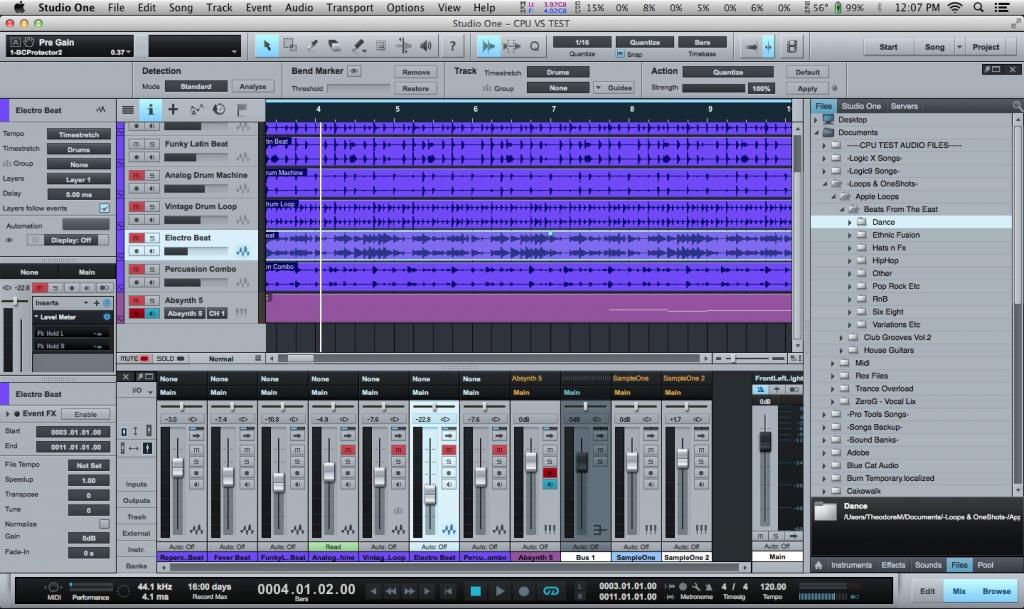Image resolution: width=1024 pixels, height=609 pixels.
Task: Click the browser Home icon
Action: tap(818, 565)
